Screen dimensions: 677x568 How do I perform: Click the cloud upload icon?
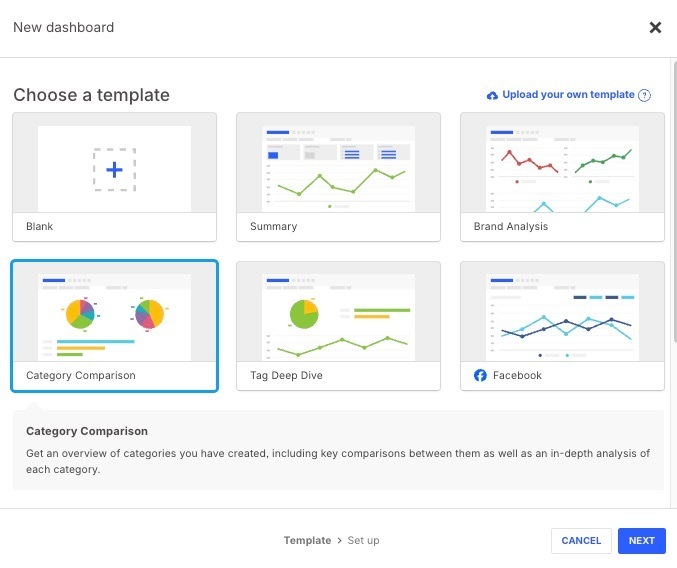tap(492, 95)
